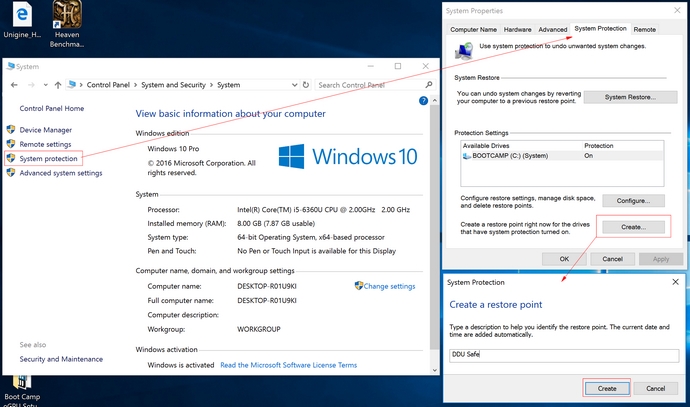Expand the address bar history dropdown
Image resolution: width=690 pixels, height=407 pixels.
click(294, 85)
